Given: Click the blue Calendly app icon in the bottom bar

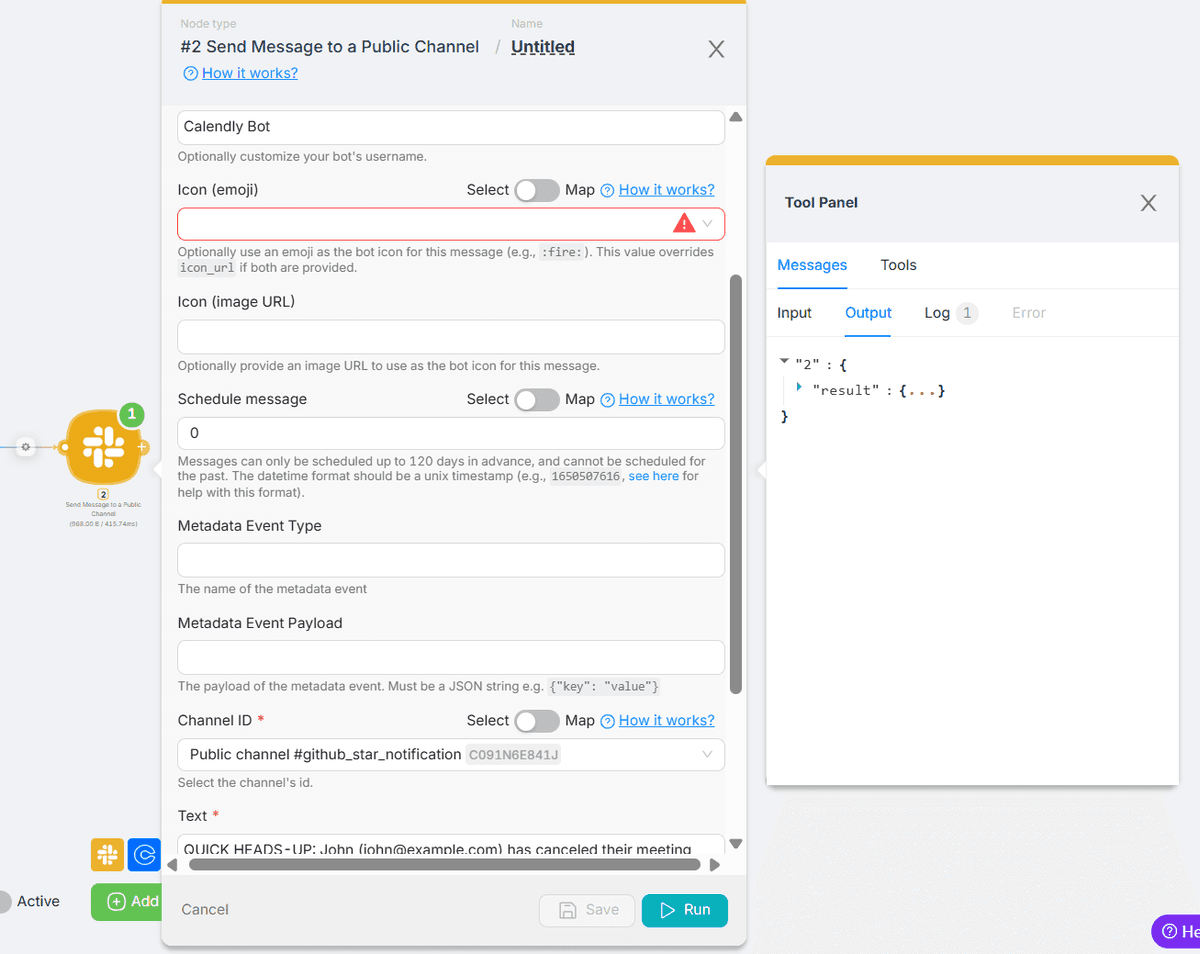Looking at the screenshot, I should coord(145,855).
